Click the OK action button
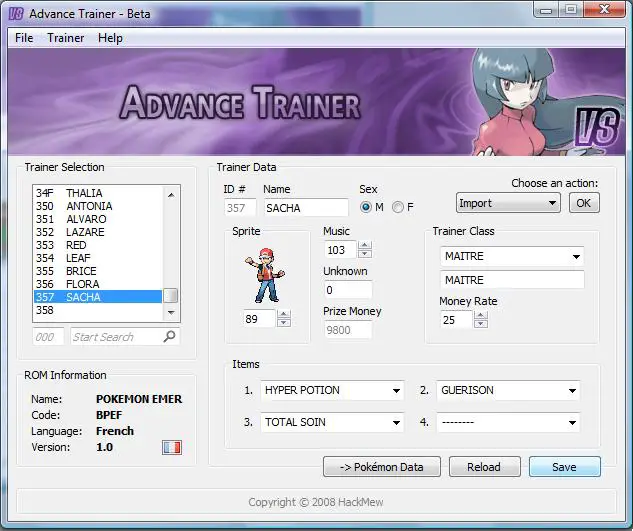 [584, 203]
